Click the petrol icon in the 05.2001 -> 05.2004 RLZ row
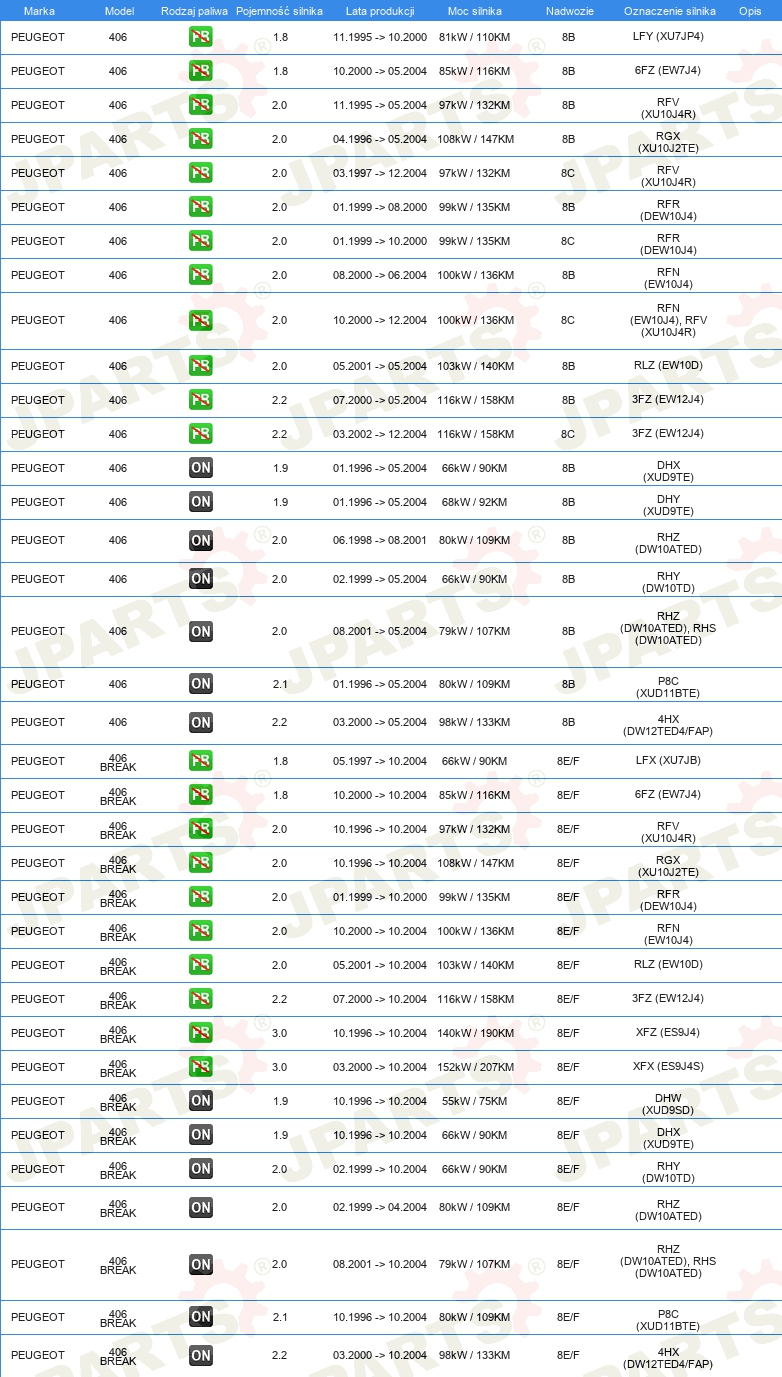This screenshot has width=782, height=1377. [x=200, y=366]
